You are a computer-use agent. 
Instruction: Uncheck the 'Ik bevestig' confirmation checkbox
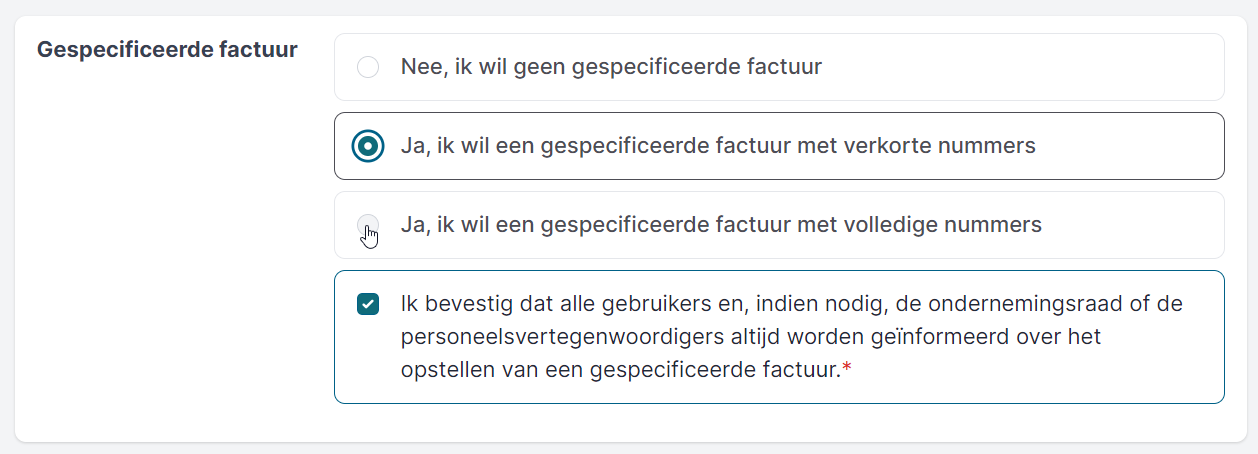click(x=368, y=304)
